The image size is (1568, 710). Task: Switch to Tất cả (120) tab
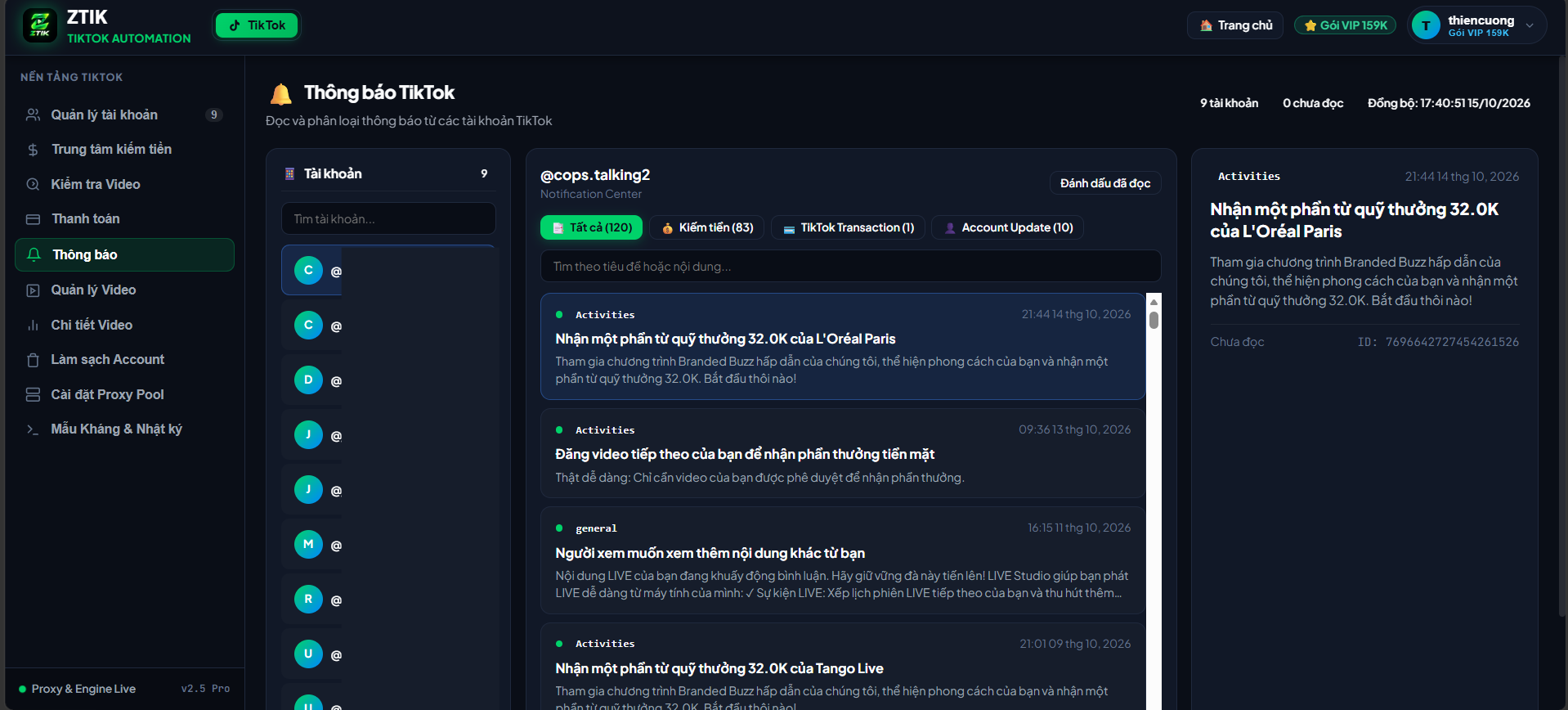tap(591, 227)
